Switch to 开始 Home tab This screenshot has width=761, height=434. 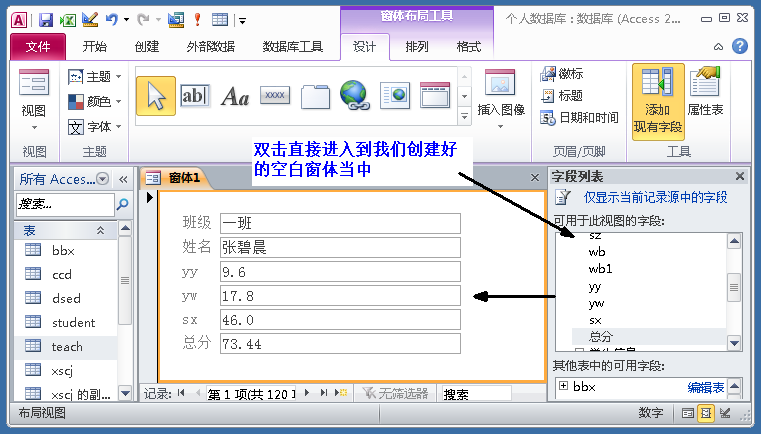tap(95, 47)
